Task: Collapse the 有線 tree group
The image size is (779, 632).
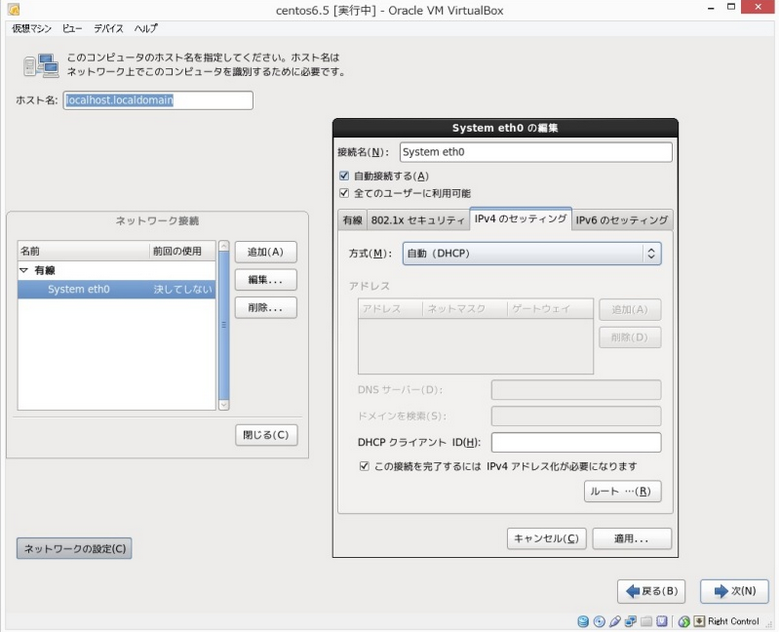Action: coord(23,270)
